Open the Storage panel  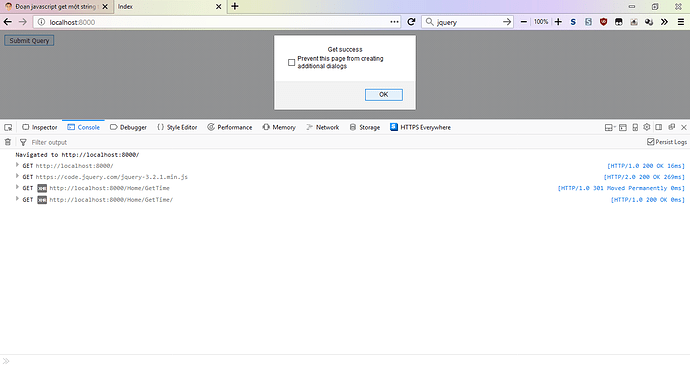[364, 127]
